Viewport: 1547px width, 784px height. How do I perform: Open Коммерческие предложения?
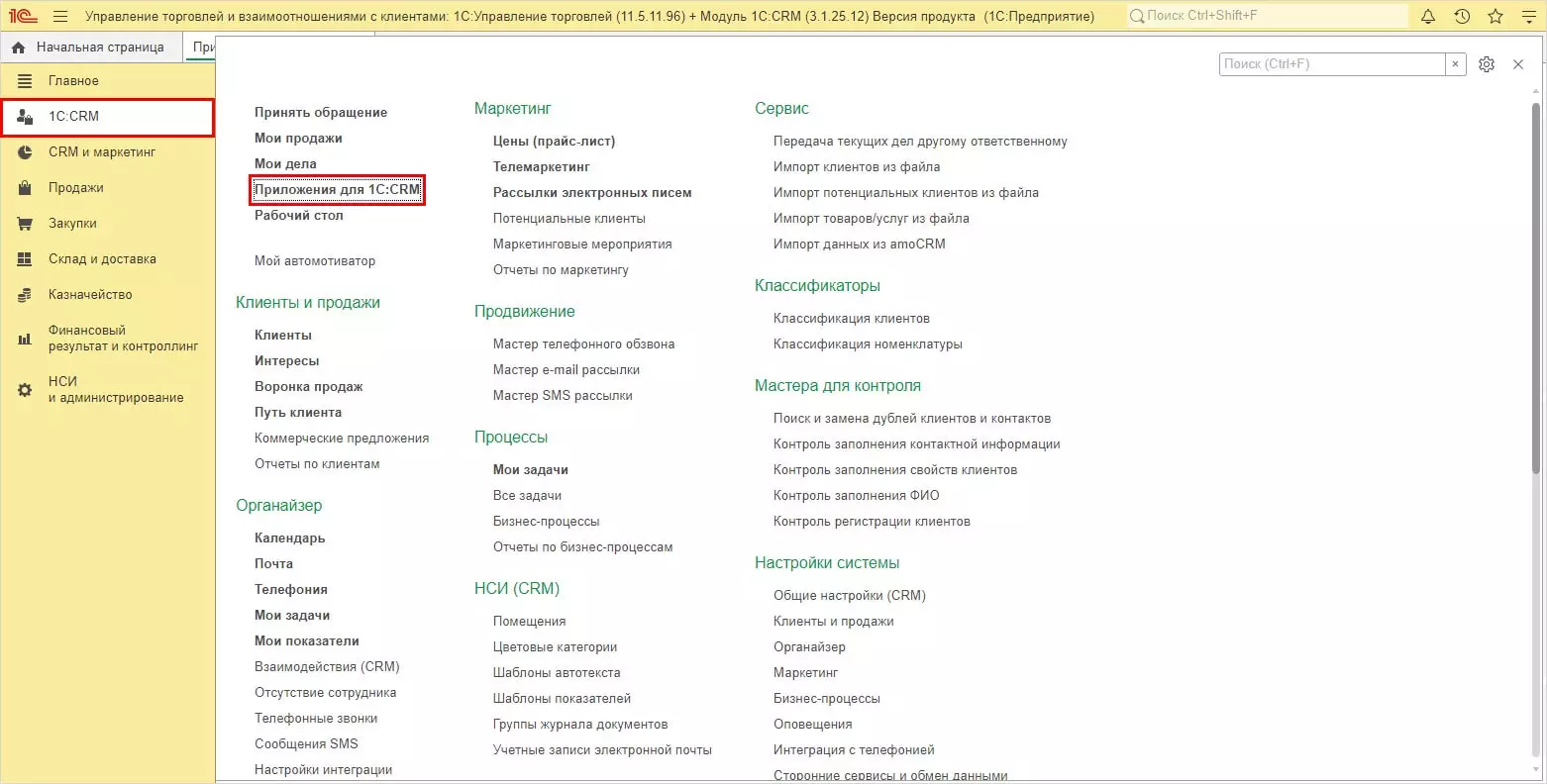point(342,439)
